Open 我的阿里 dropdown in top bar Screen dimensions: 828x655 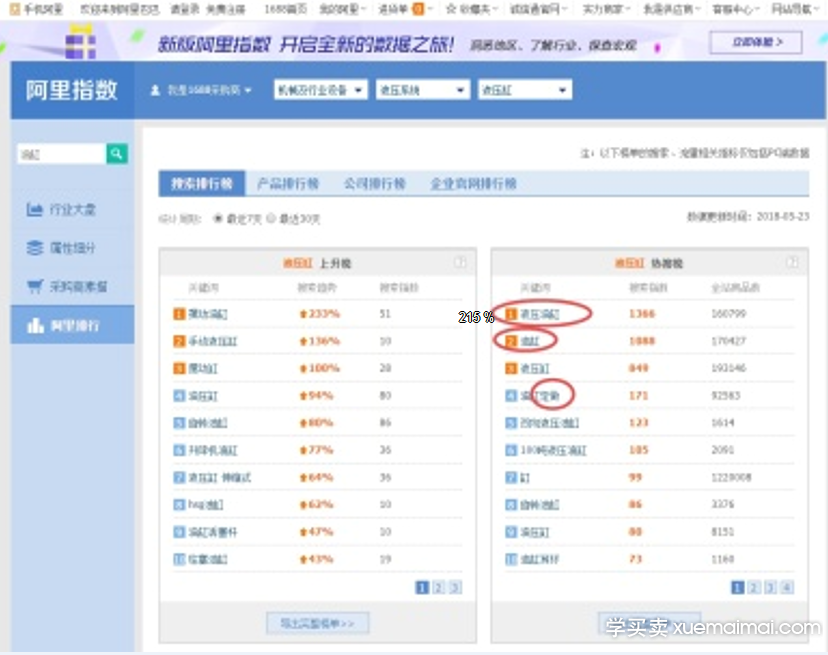point(343,9)
